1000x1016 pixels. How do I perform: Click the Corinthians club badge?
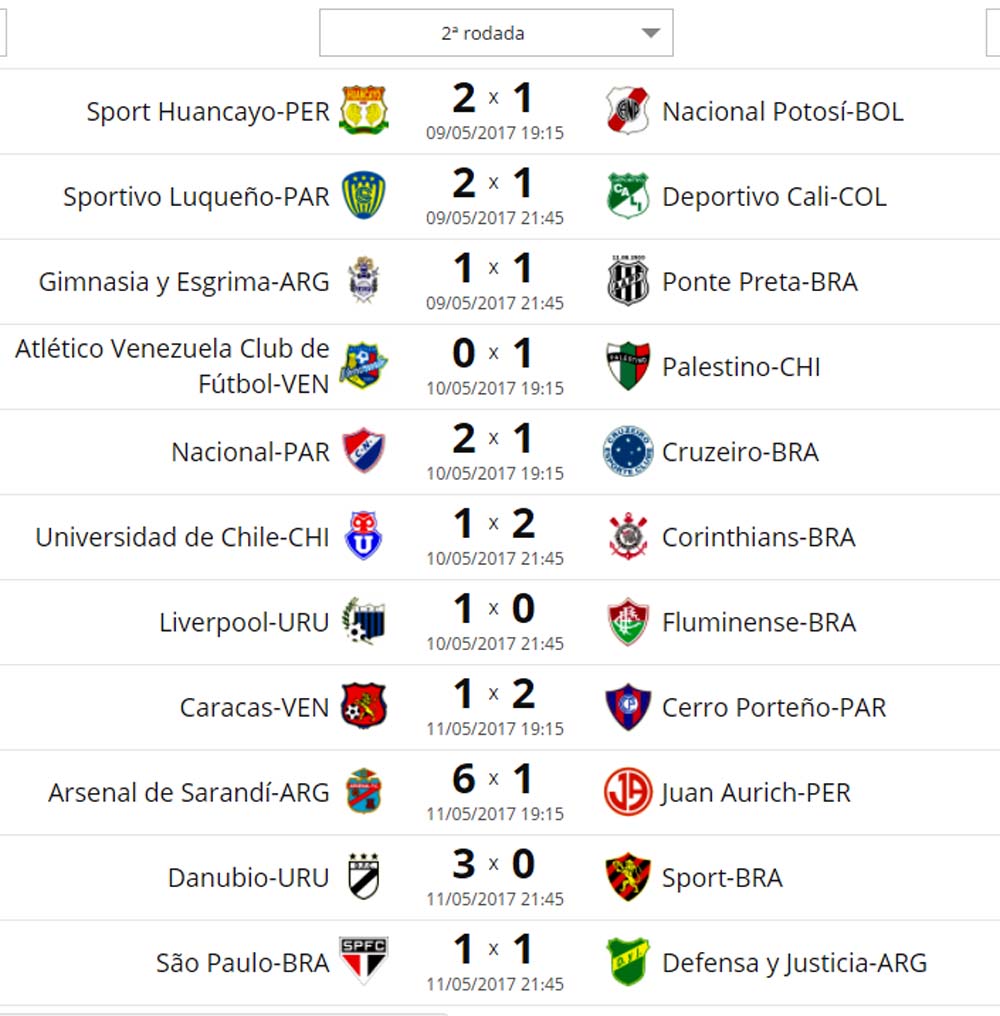[x=628, y=537]
